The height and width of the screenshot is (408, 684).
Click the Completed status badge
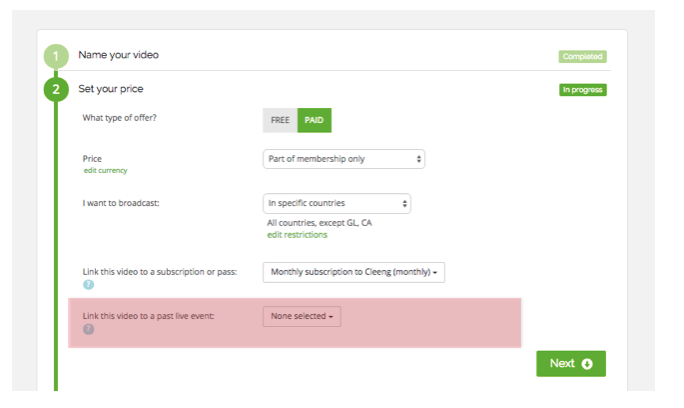582,56
